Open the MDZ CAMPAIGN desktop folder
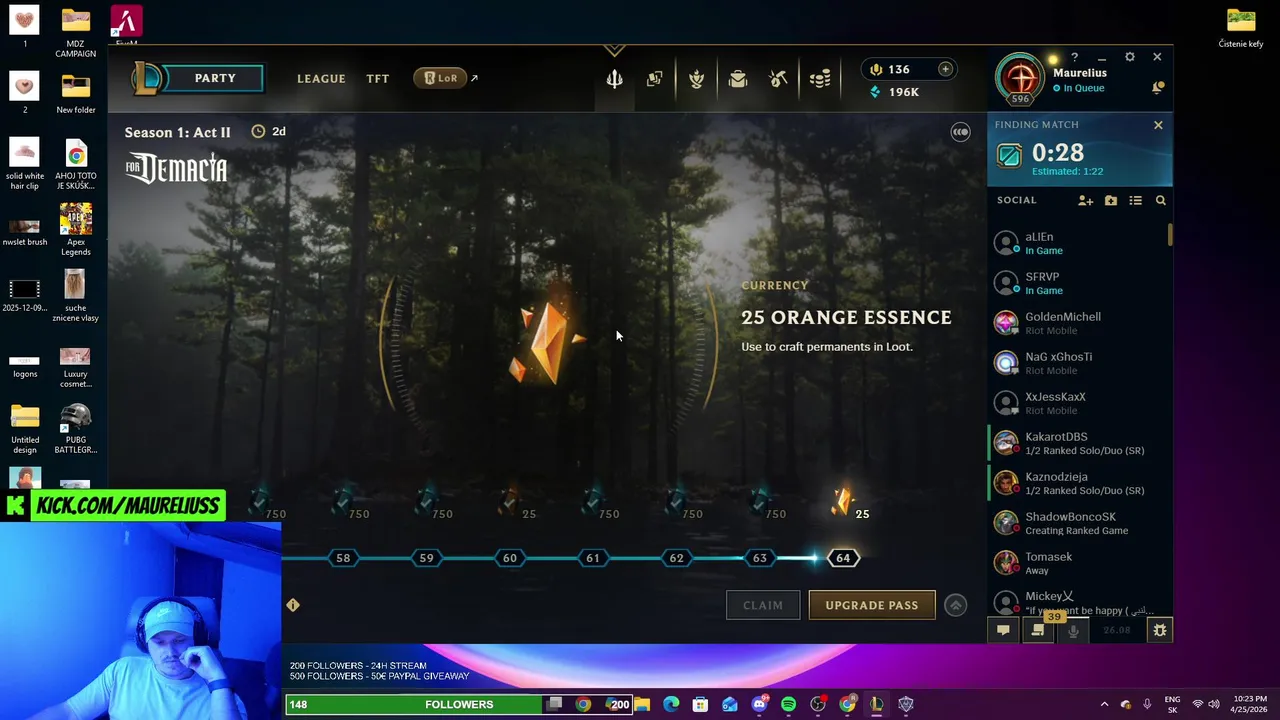1280x720 pixels. point(75,32)
